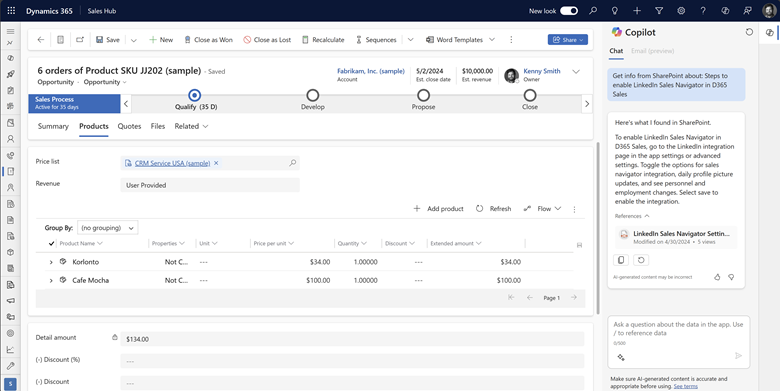Switch to the Files tab
The image size is (780, 391).
(x=158, y=126)
